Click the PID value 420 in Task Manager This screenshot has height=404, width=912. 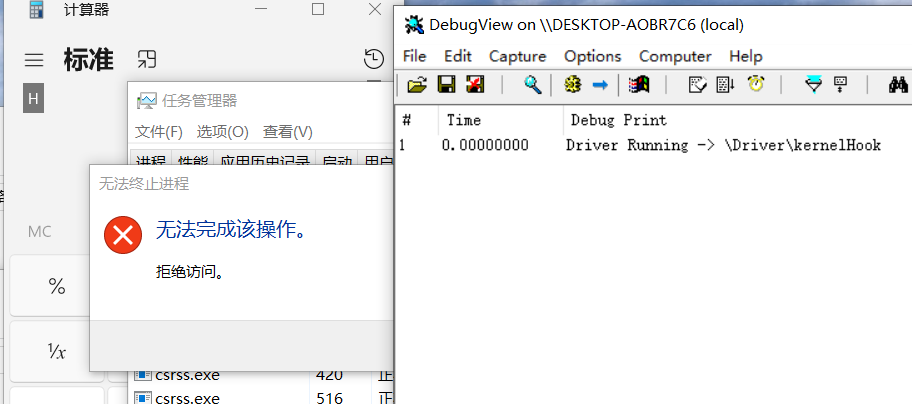point(330,376)
